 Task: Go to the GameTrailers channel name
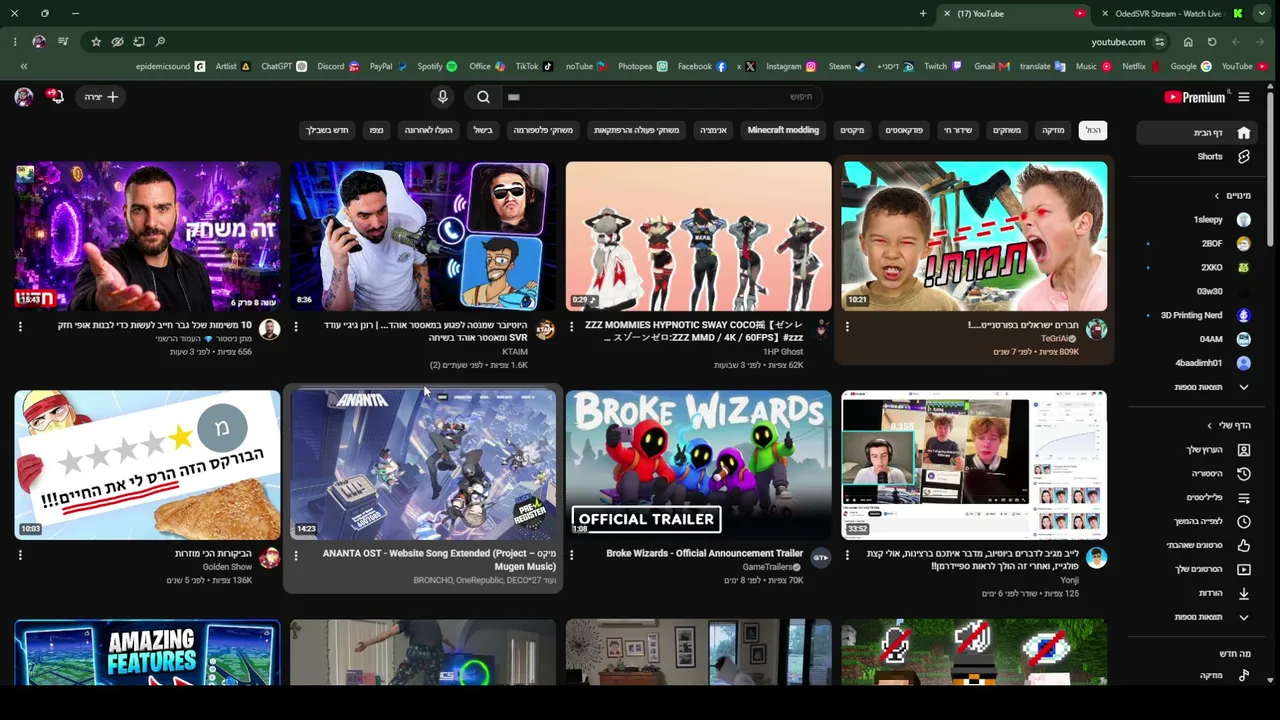(768, 567)
